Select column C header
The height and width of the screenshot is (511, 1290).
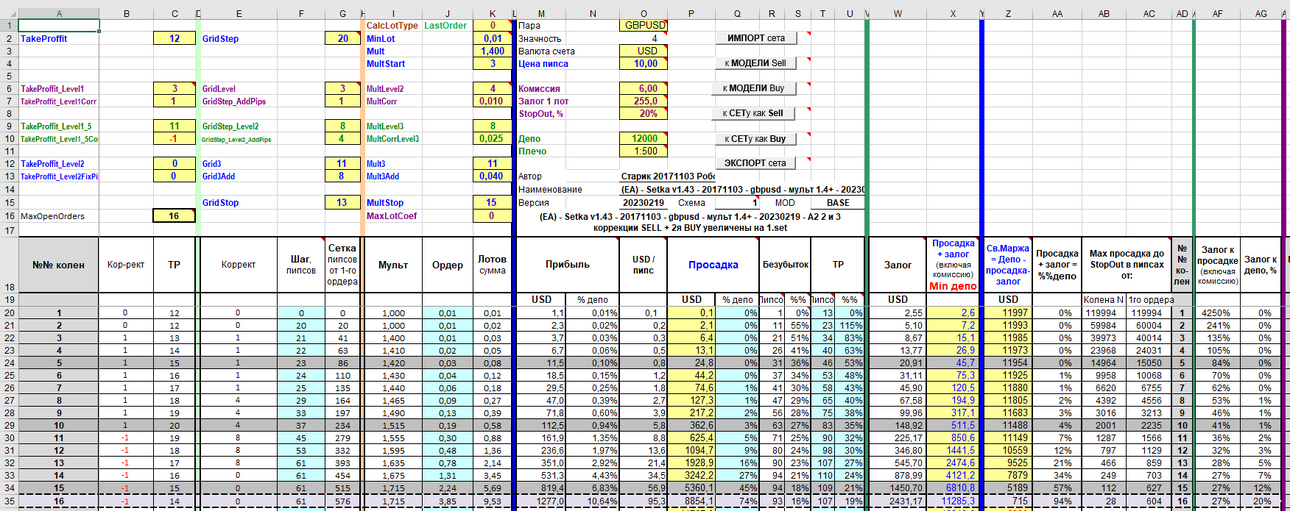(x=175, y=12)
